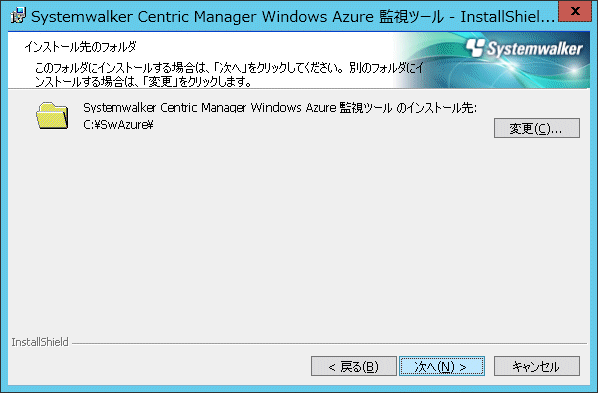598x393 pixels.
Task: Click the Systemwalker wordmark text in banner
Action: point(534,49)
